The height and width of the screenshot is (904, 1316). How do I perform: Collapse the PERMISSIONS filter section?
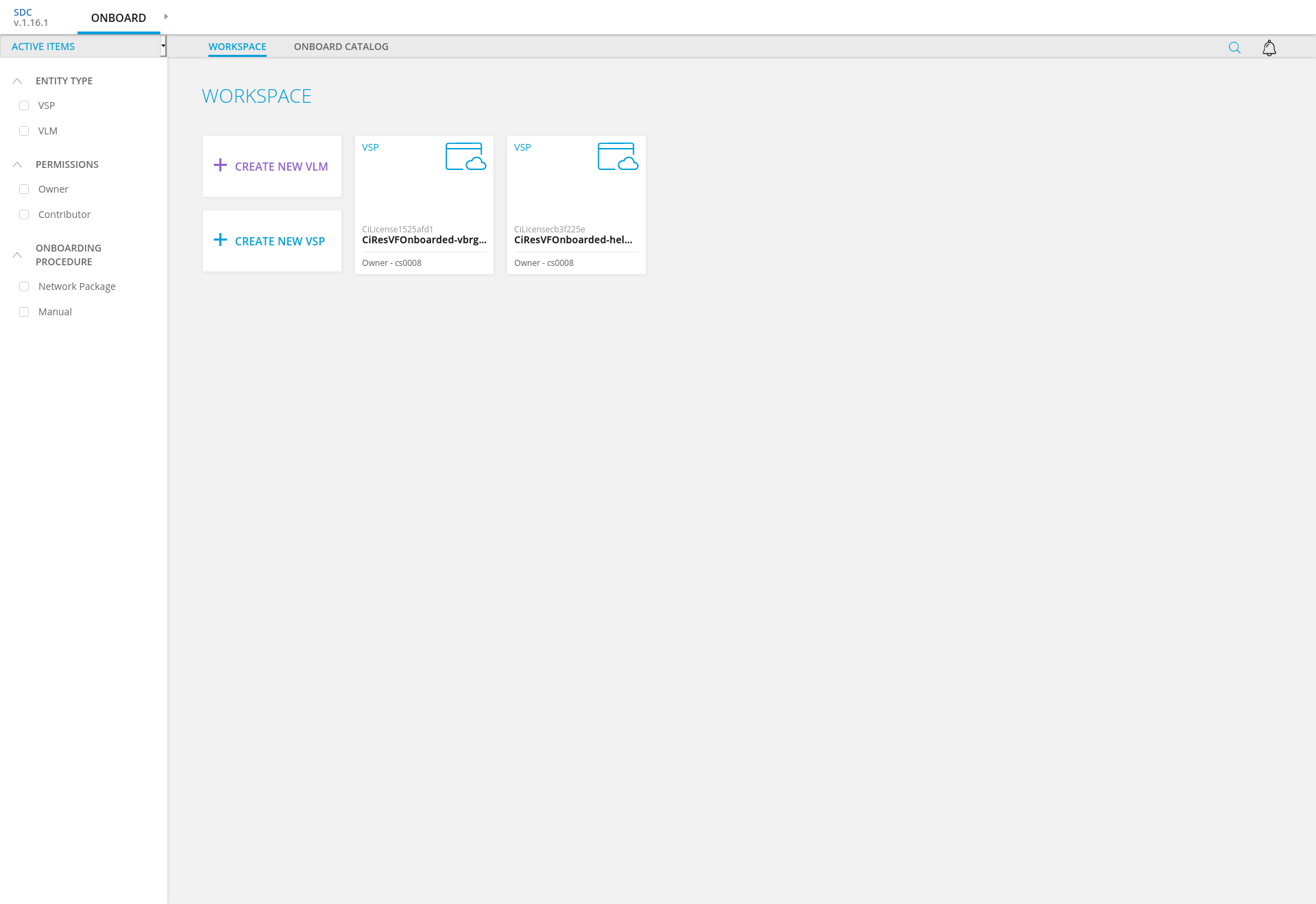[x=17, y=164]
